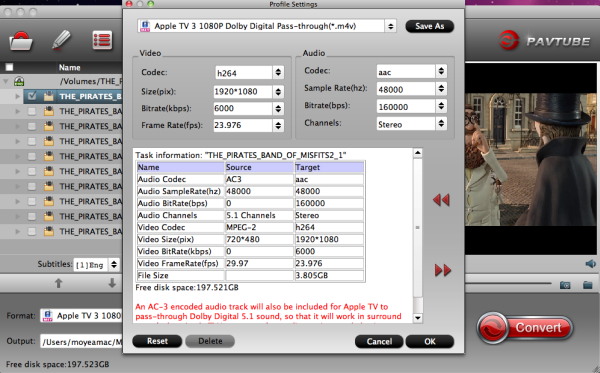The image size is (600, 373).
Task: Start conversion with the Convert button
Action: [x=525, y=327]
